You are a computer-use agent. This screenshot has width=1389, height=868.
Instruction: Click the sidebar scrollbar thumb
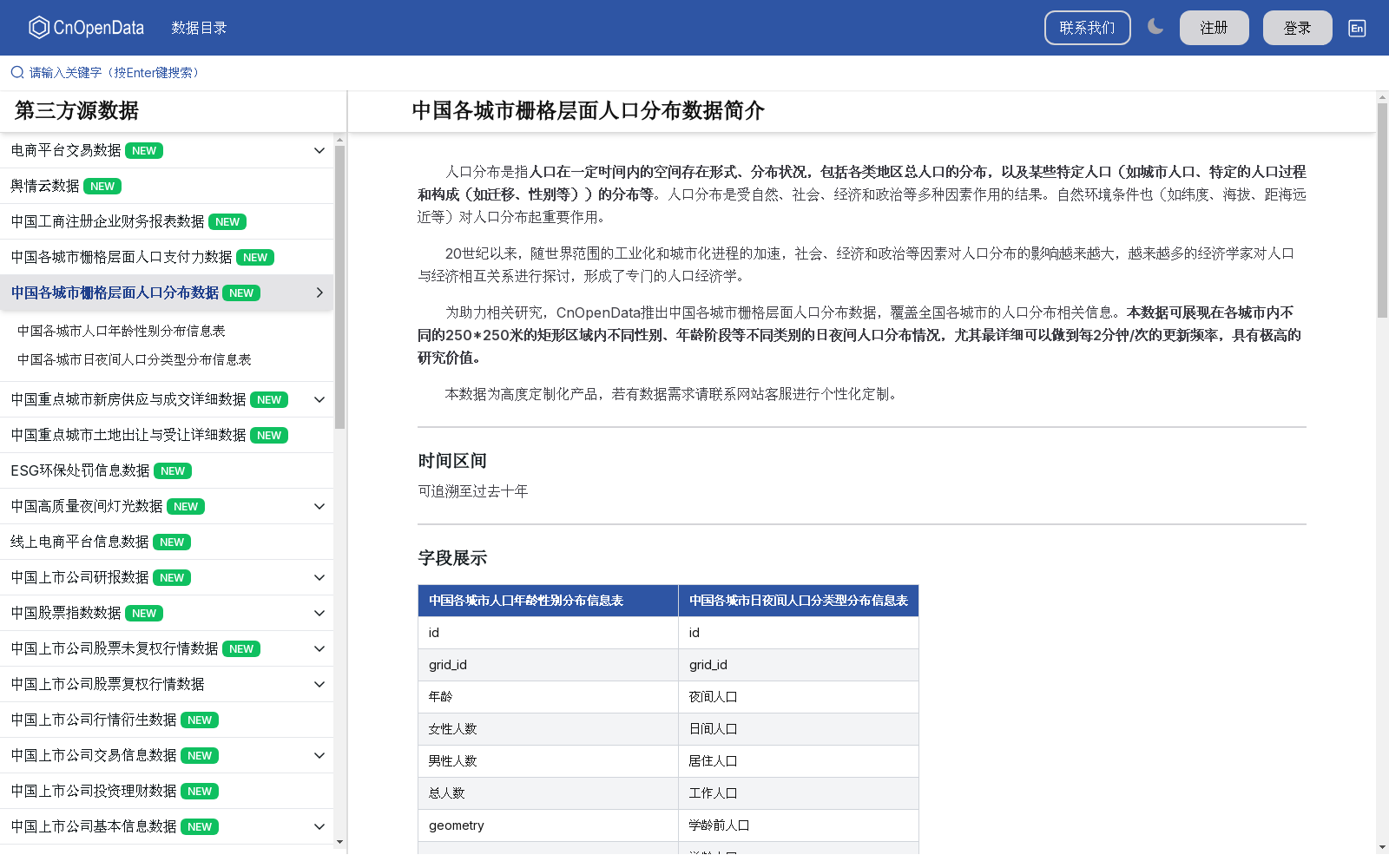tap(339, 286)
